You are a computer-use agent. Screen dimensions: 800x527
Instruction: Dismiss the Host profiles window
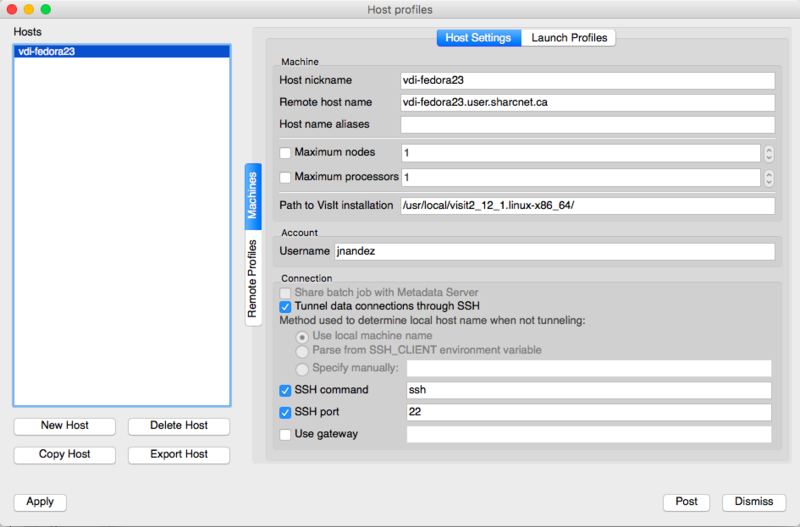(753, 502)
